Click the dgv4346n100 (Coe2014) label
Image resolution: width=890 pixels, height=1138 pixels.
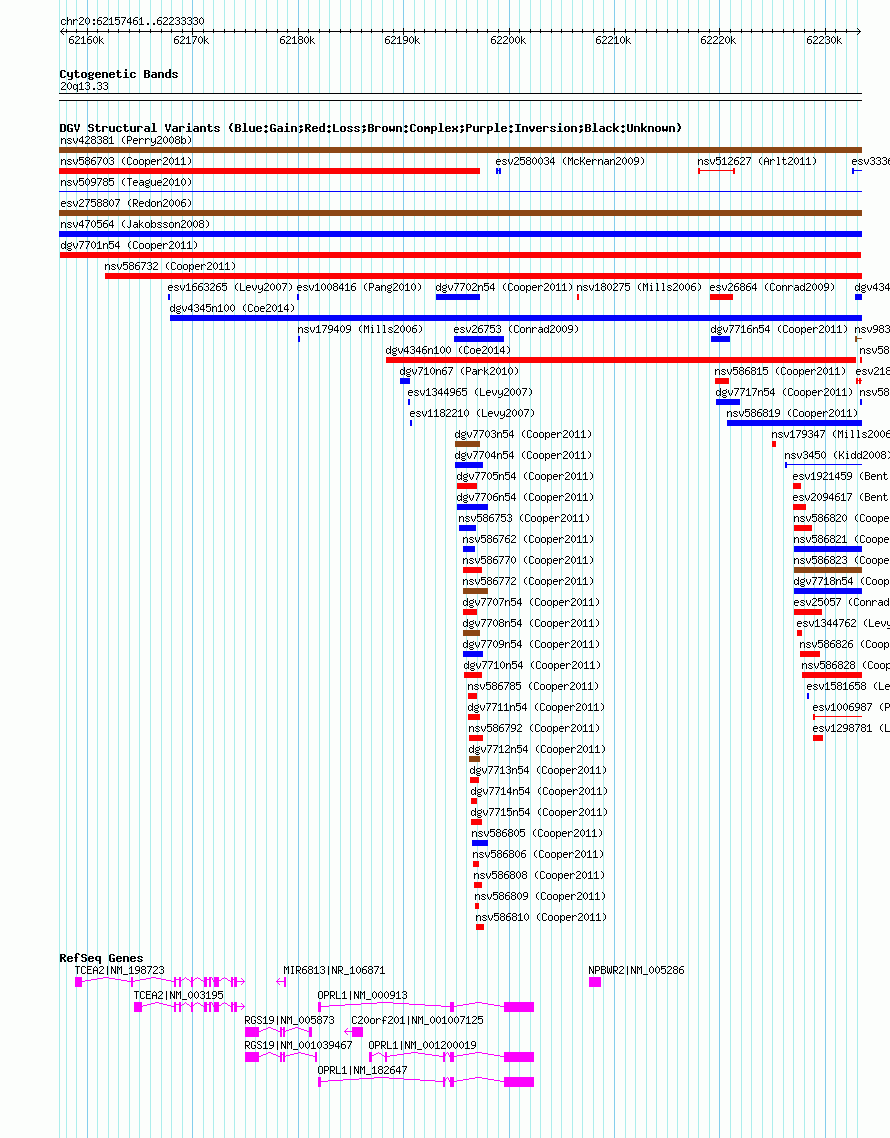point(448,351)
